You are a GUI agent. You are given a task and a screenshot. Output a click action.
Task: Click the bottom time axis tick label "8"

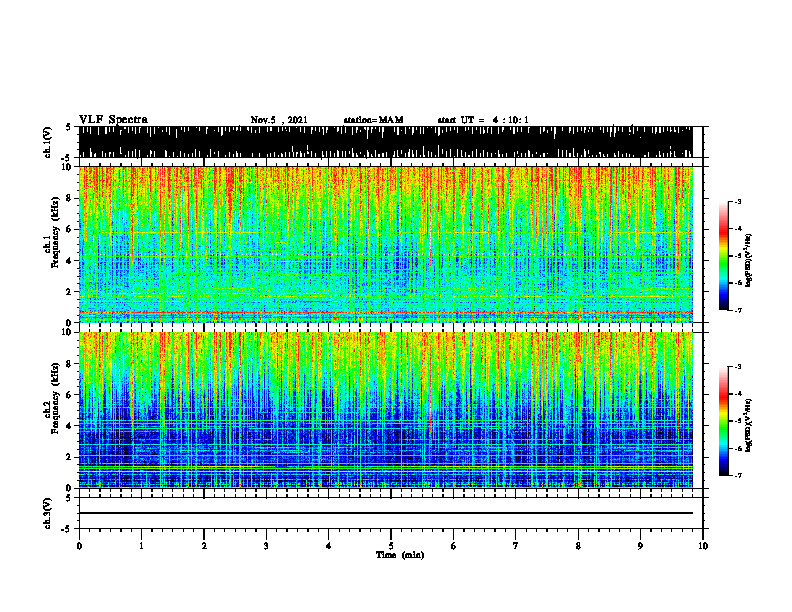pos(578,546)
